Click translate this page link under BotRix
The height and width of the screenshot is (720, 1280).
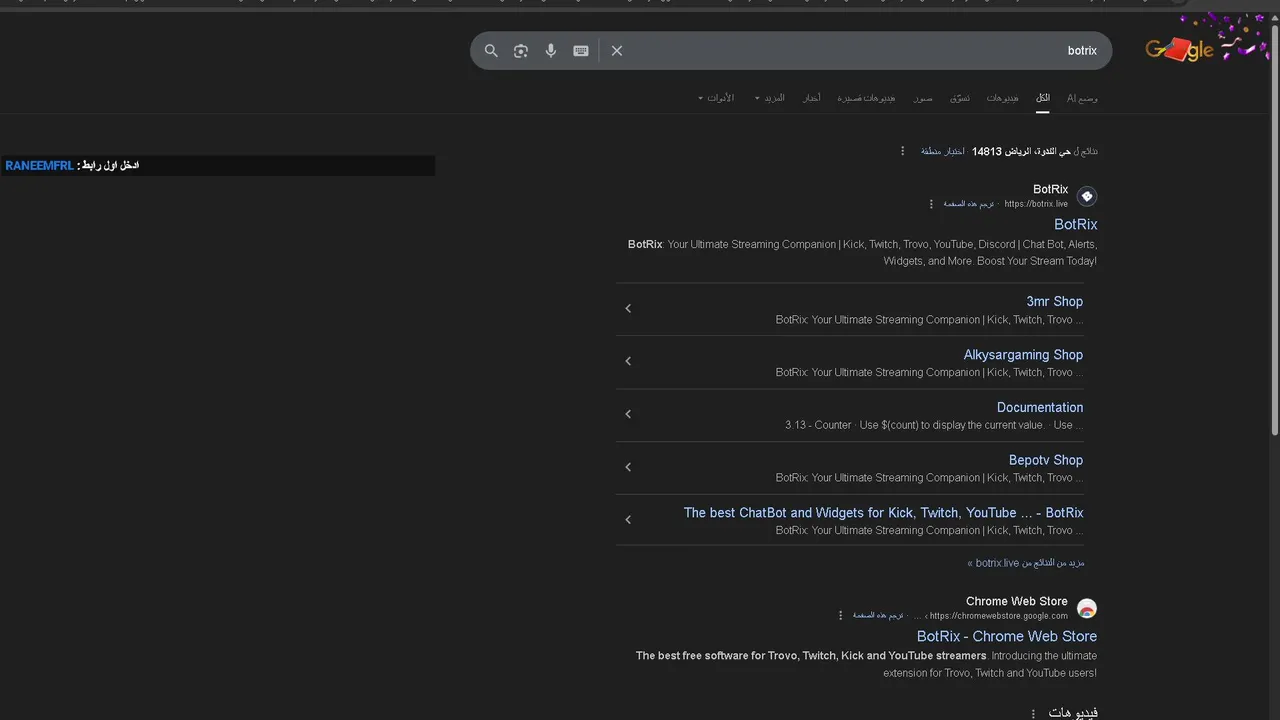pos(969,204)
